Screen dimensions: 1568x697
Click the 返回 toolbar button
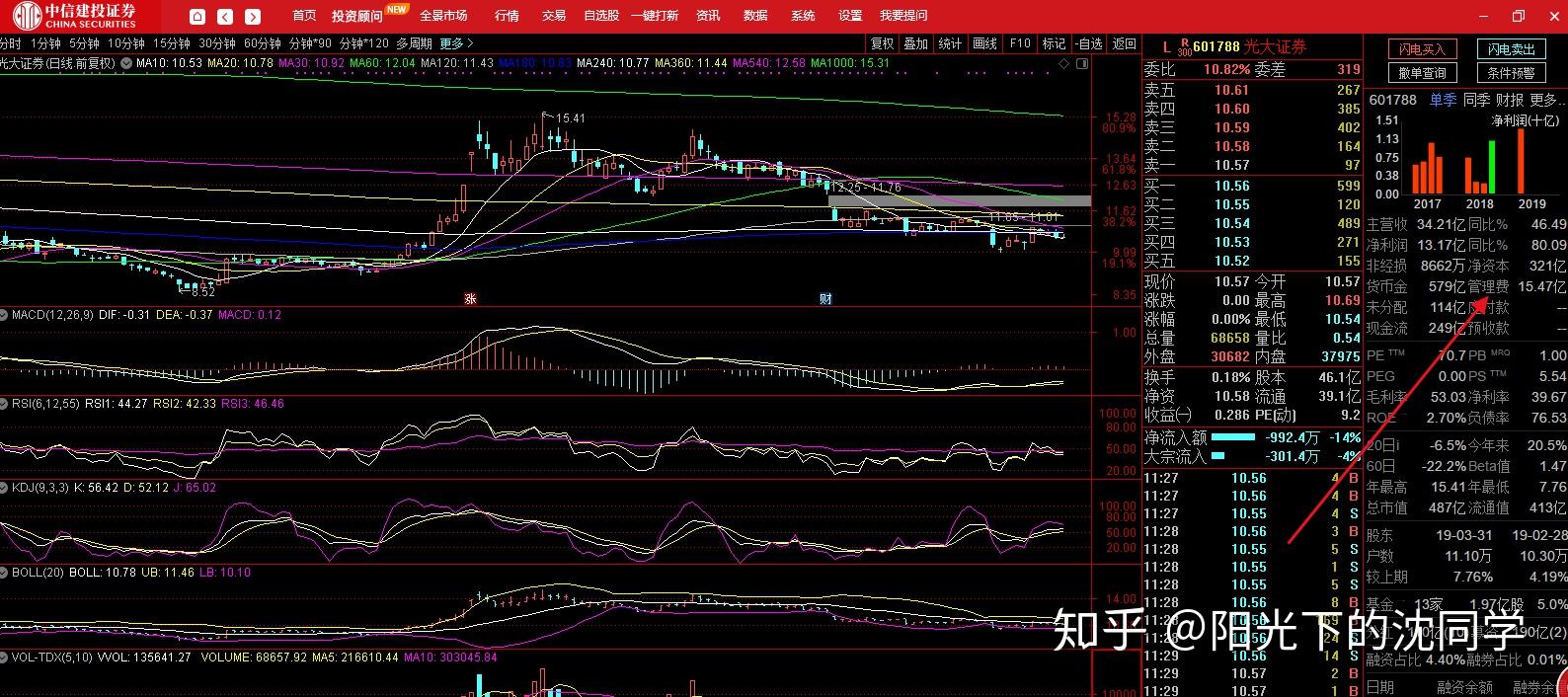tap(1125, 43)
